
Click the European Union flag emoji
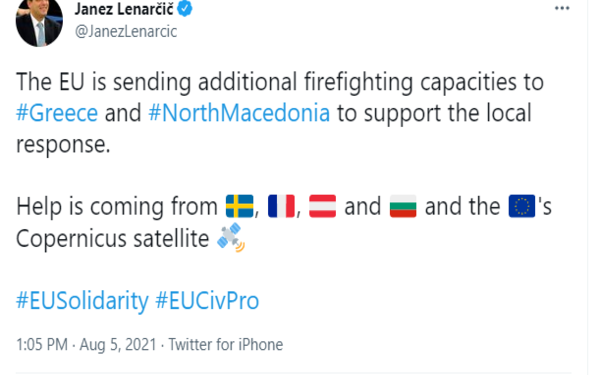pos(522,206)
